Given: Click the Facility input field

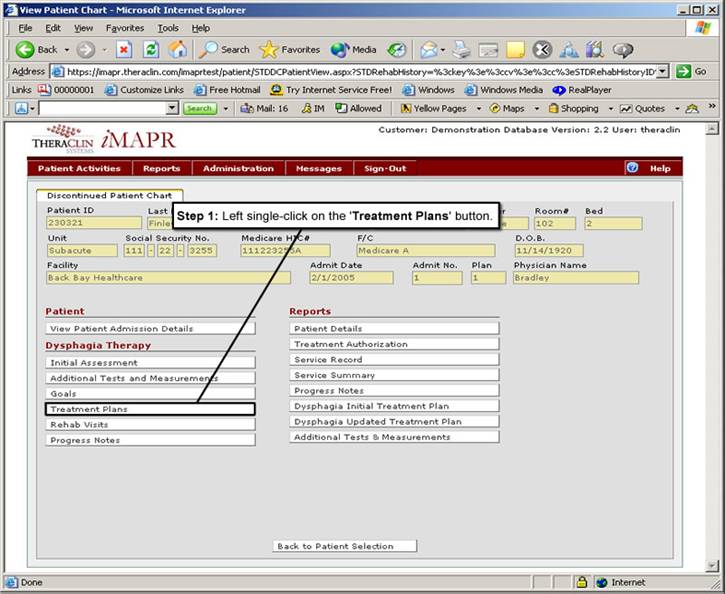Looking at the screenshot, I should (170, 278).
